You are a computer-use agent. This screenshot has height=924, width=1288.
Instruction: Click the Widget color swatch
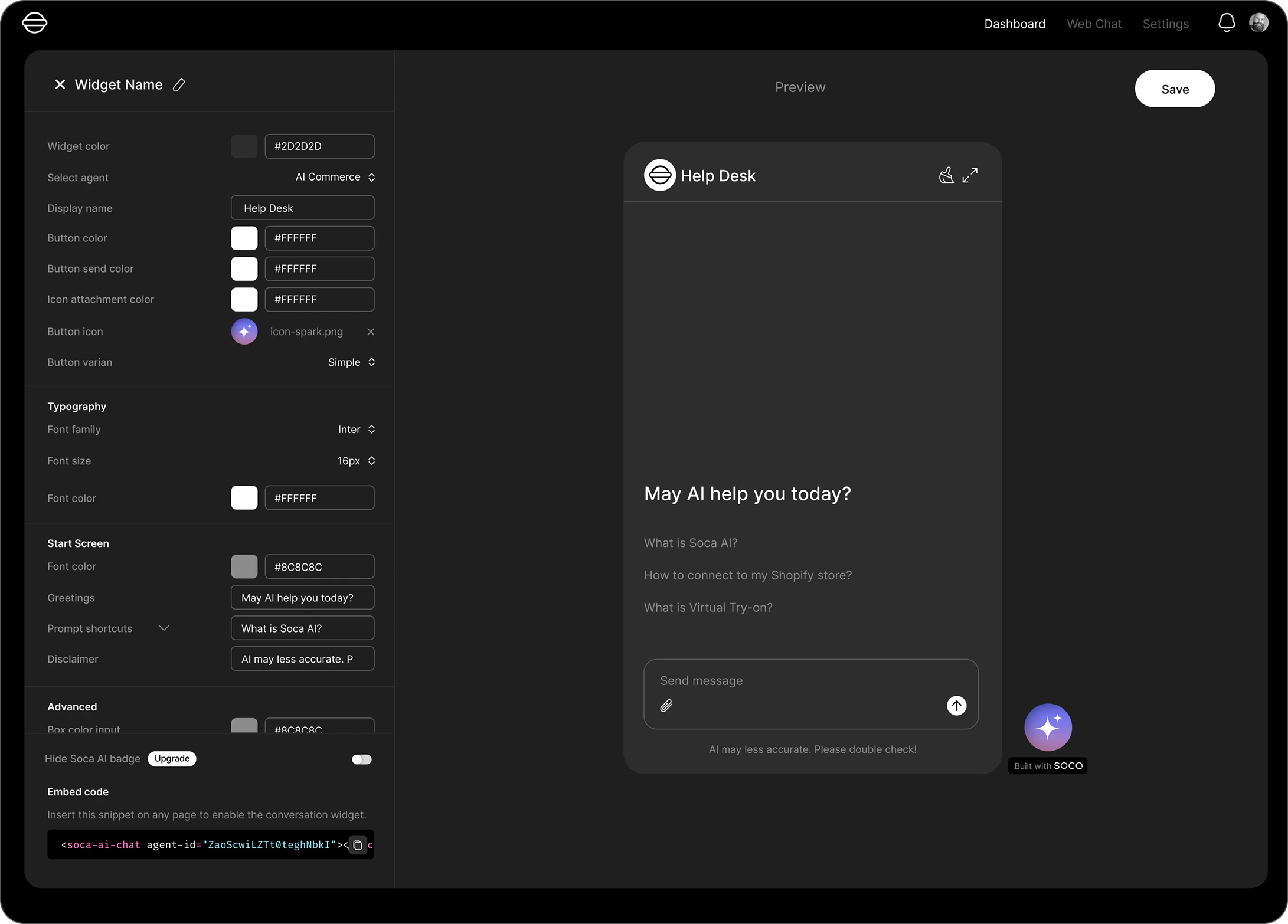(244, 146)
